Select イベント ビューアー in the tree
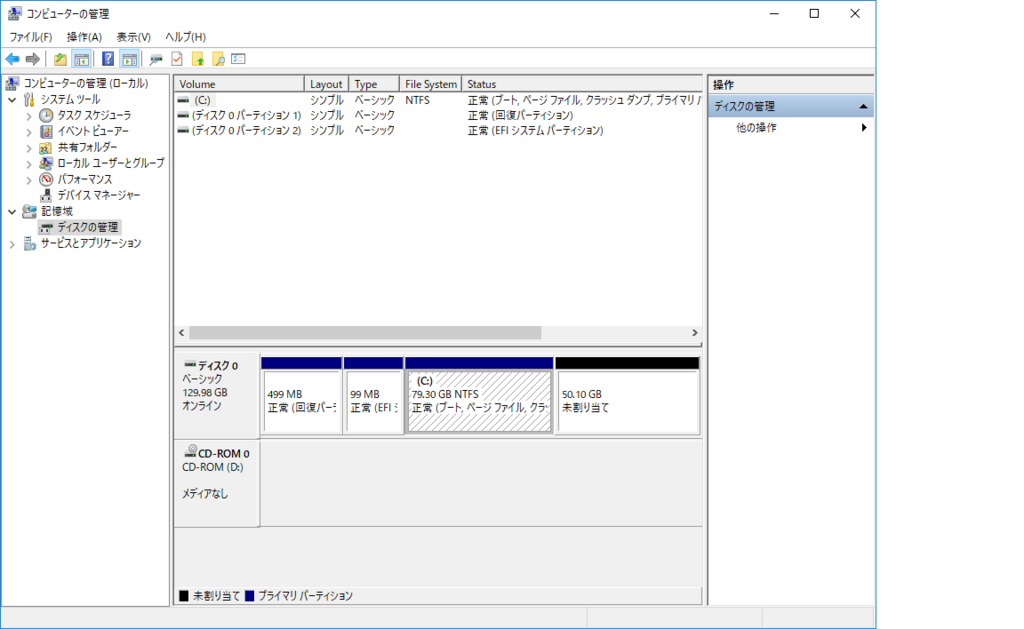This screenshot has height=629, width=1024. click(x=93, y=131)
